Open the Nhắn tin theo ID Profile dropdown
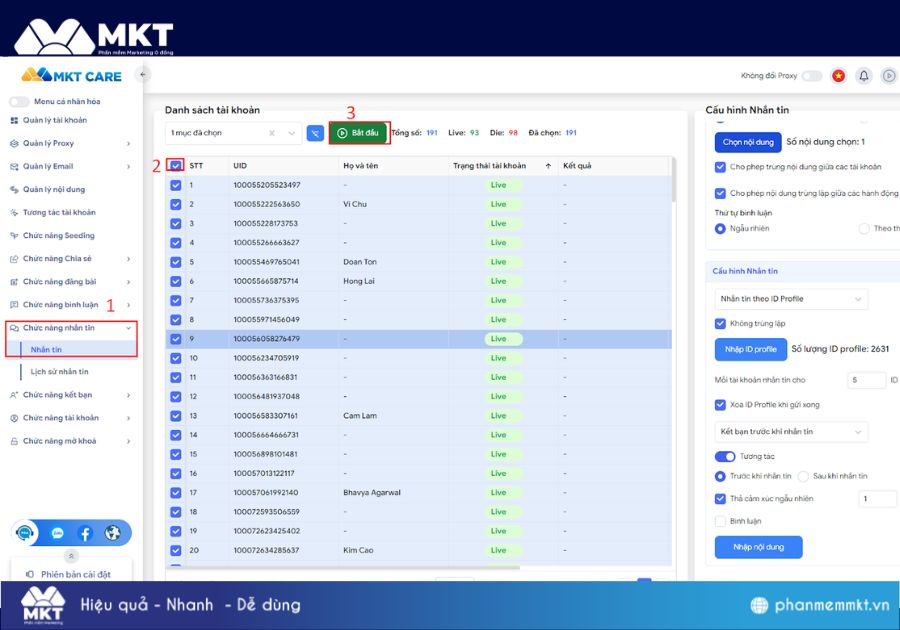Viewport: 900px width, 630px height. pos(791,299)
